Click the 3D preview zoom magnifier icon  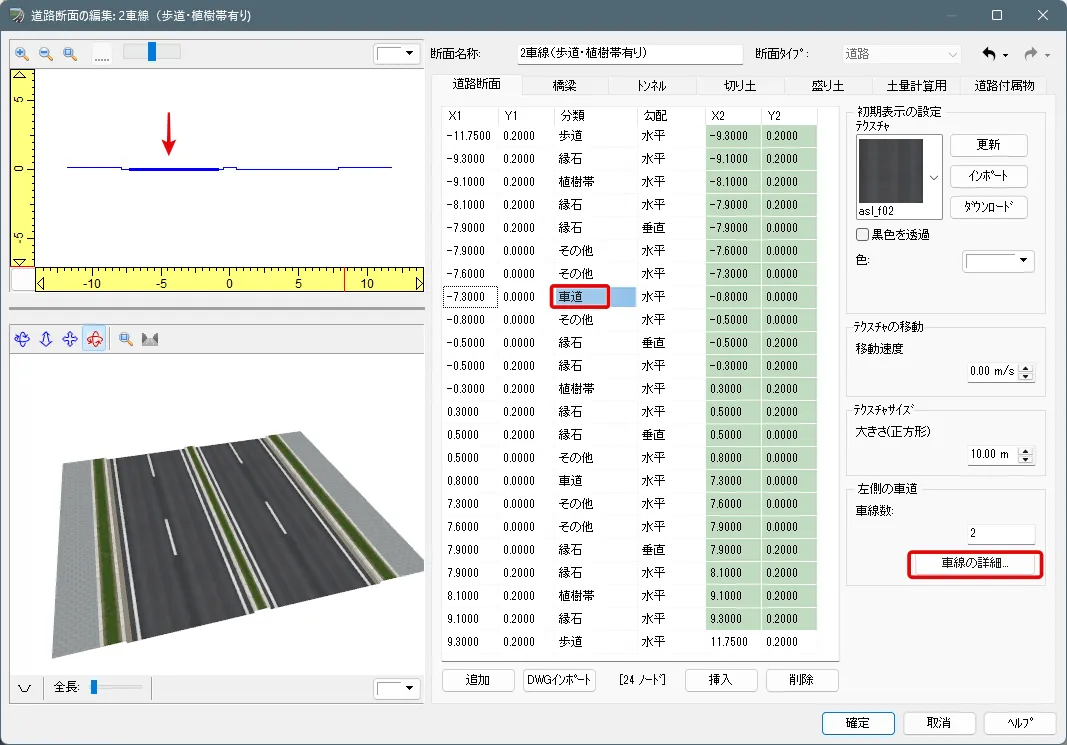(126, 339)
